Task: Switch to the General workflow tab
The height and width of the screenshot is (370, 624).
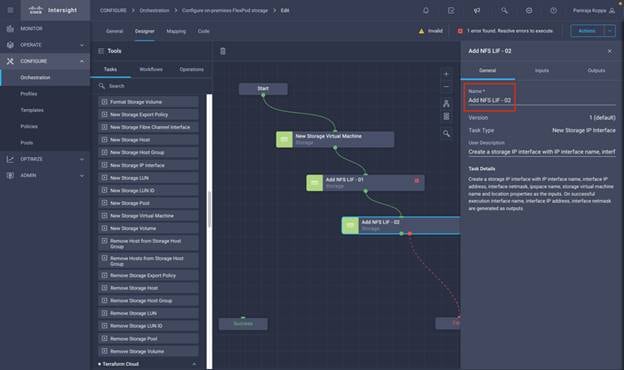Action: [x=114, y=31]
